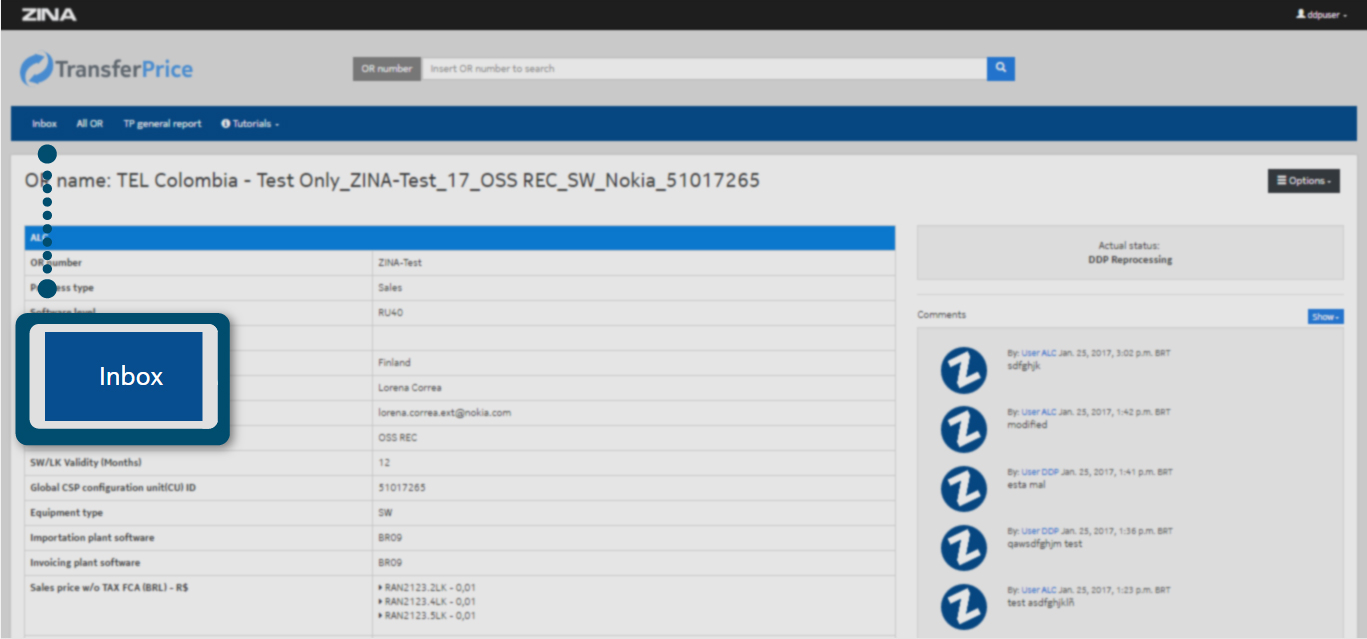Click the avatar beside comment 'modified'
1367x639 pixels.
pyautogui.click(x=963, y=429)
